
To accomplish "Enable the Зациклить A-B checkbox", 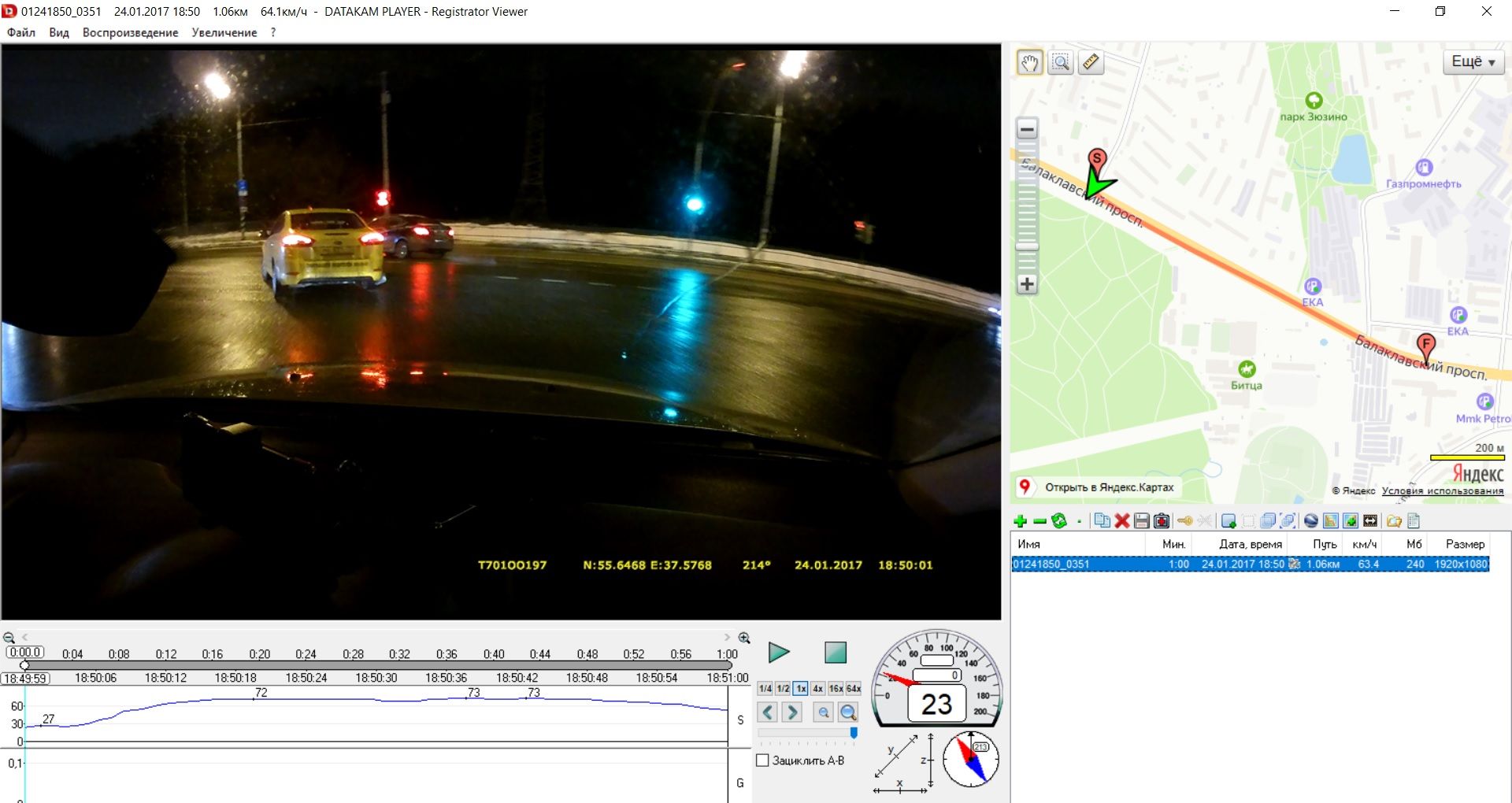I will coord(762,760).
